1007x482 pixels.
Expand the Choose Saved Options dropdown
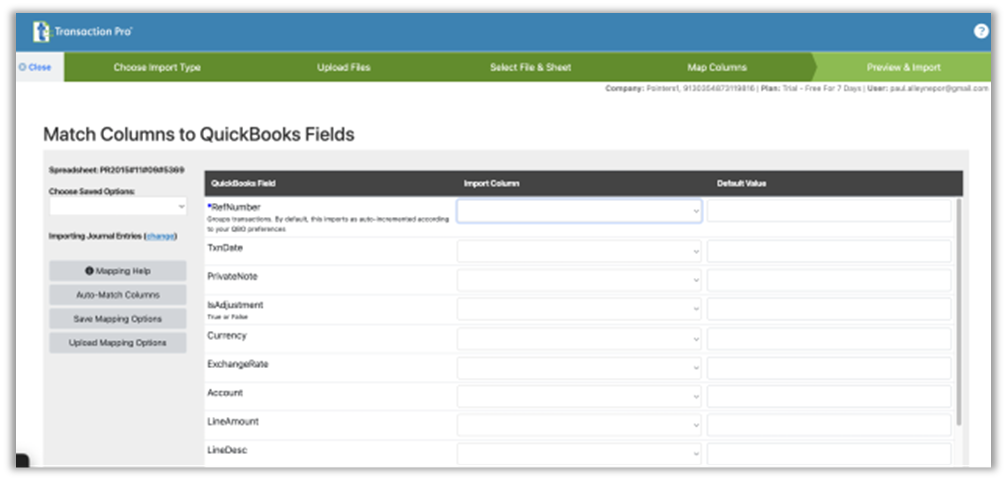pyautogui.click(x=118, y=206)
